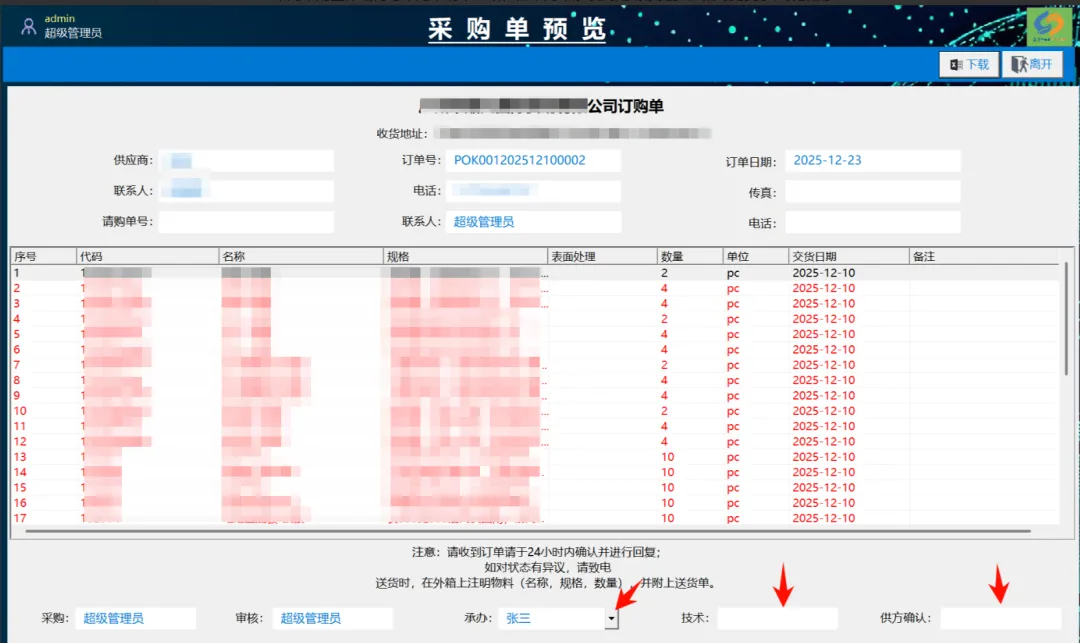Click the 订单号 field POK001202512100002

[x=533, y=160]
